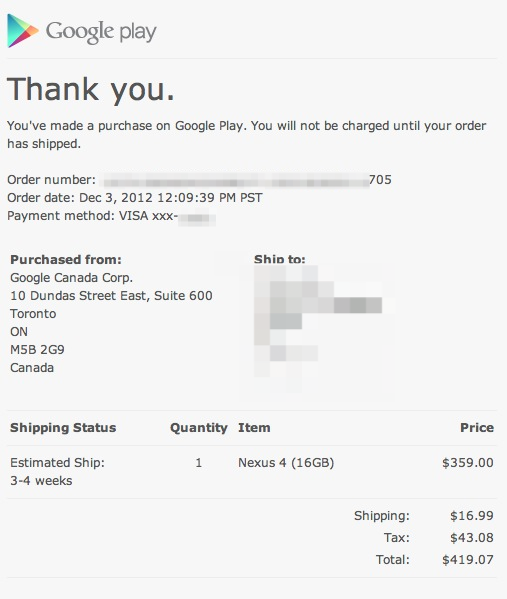507x599 pixels.
Task: Click the Google Play triangle logo icon
Action: tap(22, 31)
